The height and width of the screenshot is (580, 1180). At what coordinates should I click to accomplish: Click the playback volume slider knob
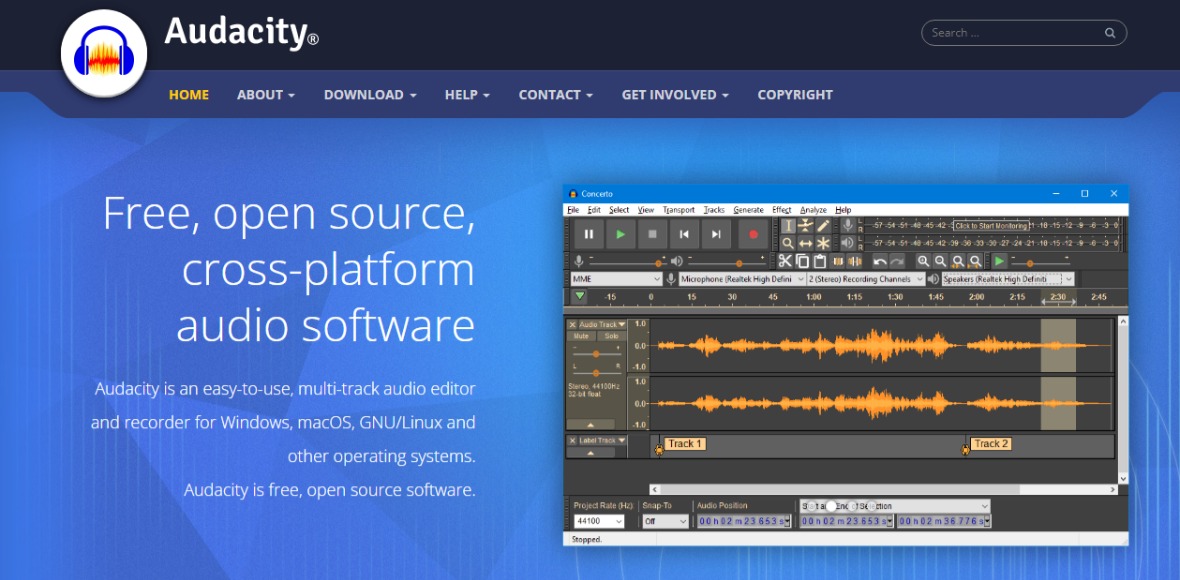click(x=739, y=263)
